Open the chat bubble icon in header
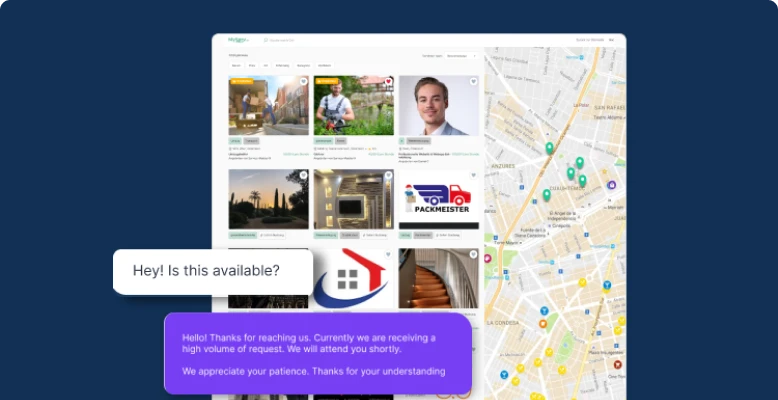Viewport: 778px width, 400px height. click(266, 40)
